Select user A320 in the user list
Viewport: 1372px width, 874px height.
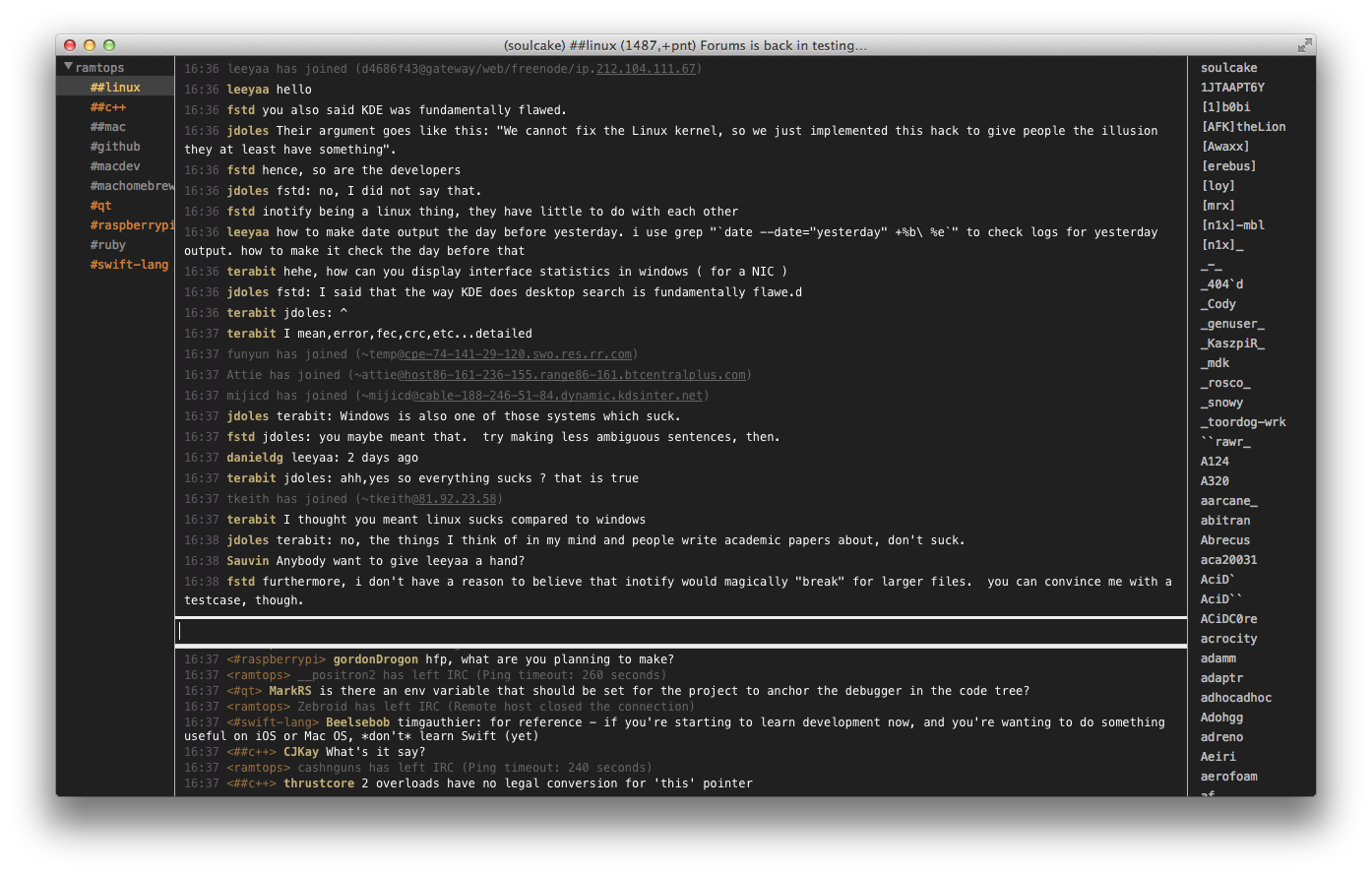[1214, 480]
